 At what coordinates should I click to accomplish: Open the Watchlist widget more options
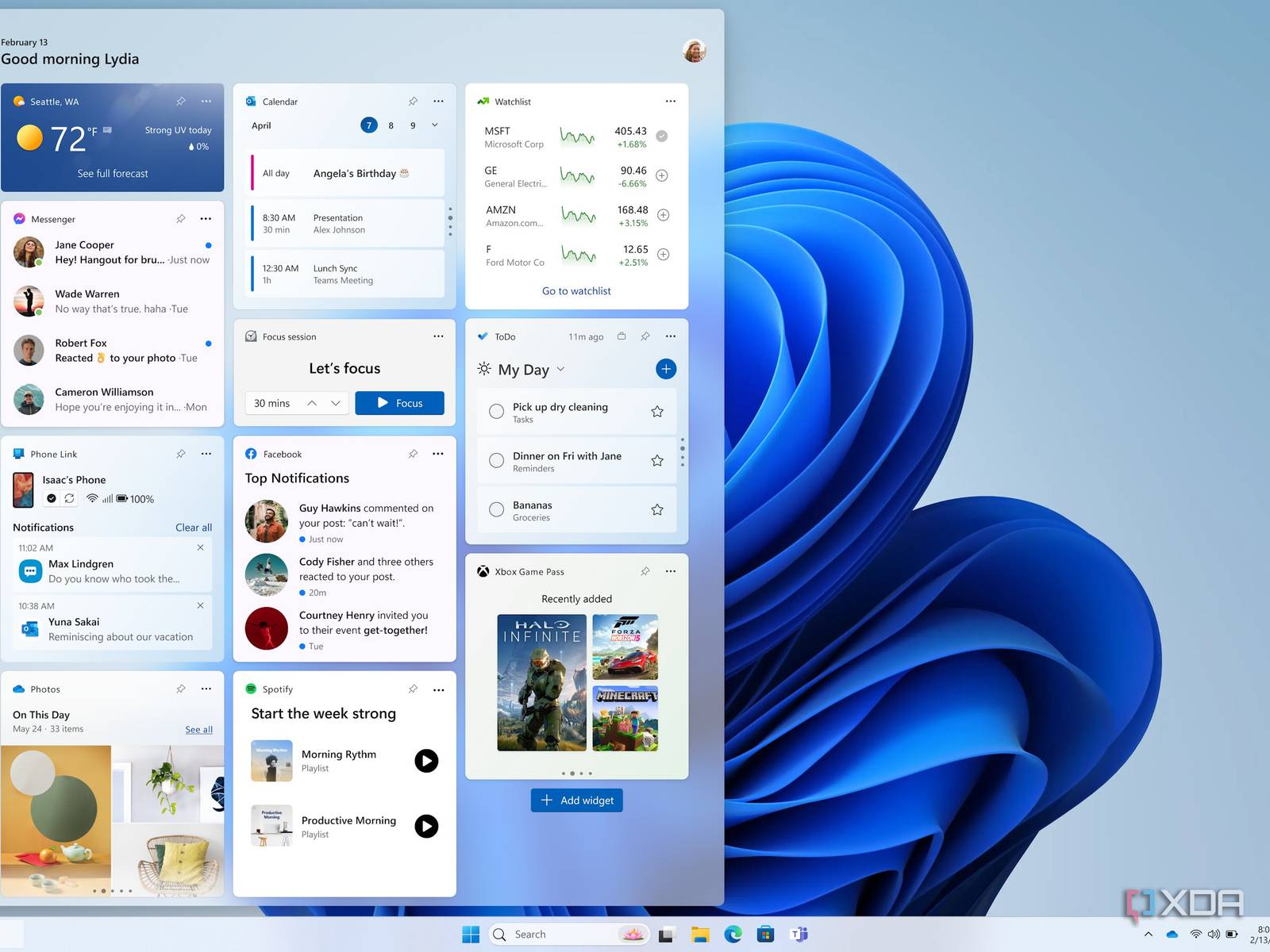tap(671, 102)
